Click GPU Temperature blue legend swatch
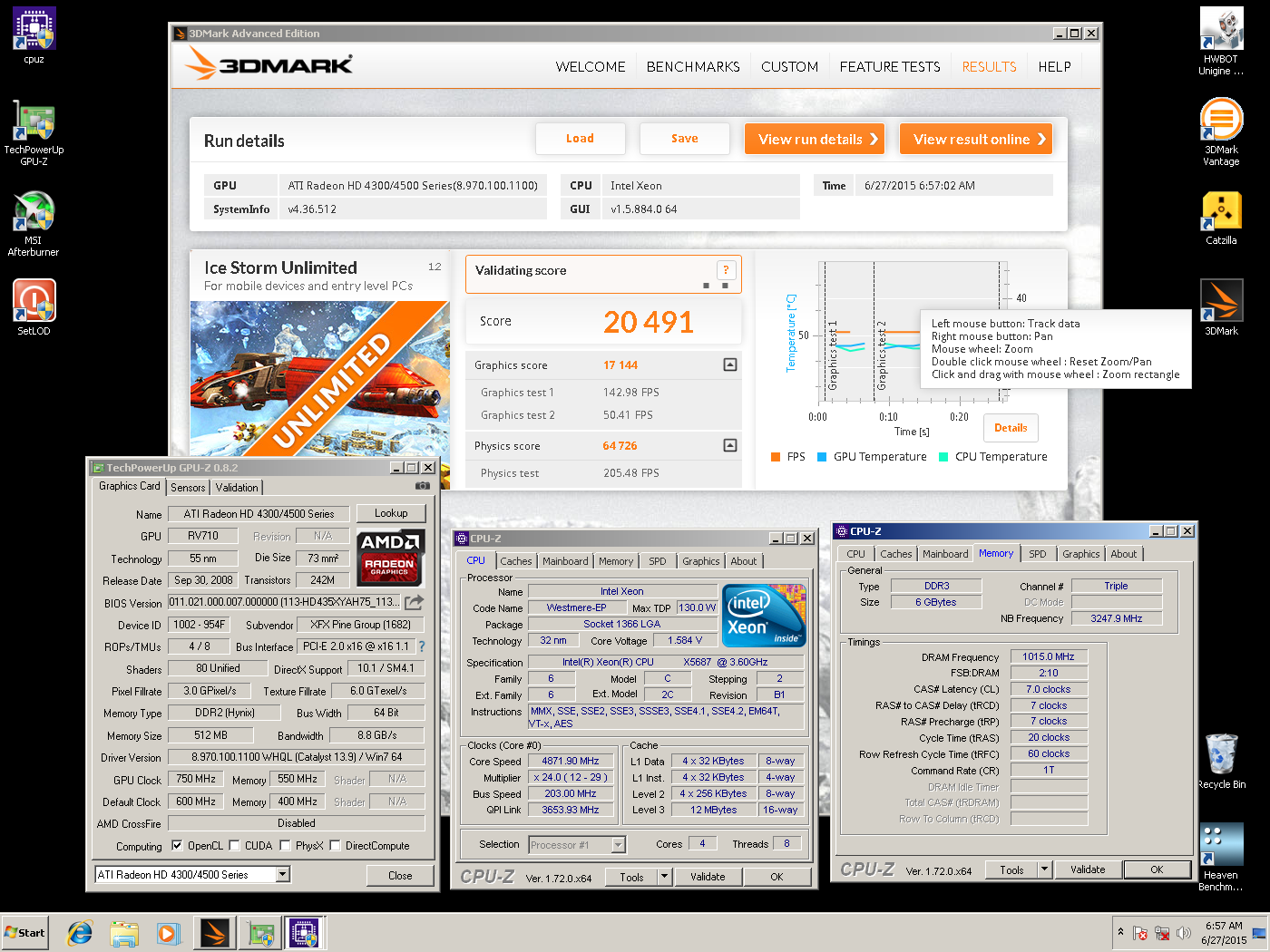 click(822, 457)
